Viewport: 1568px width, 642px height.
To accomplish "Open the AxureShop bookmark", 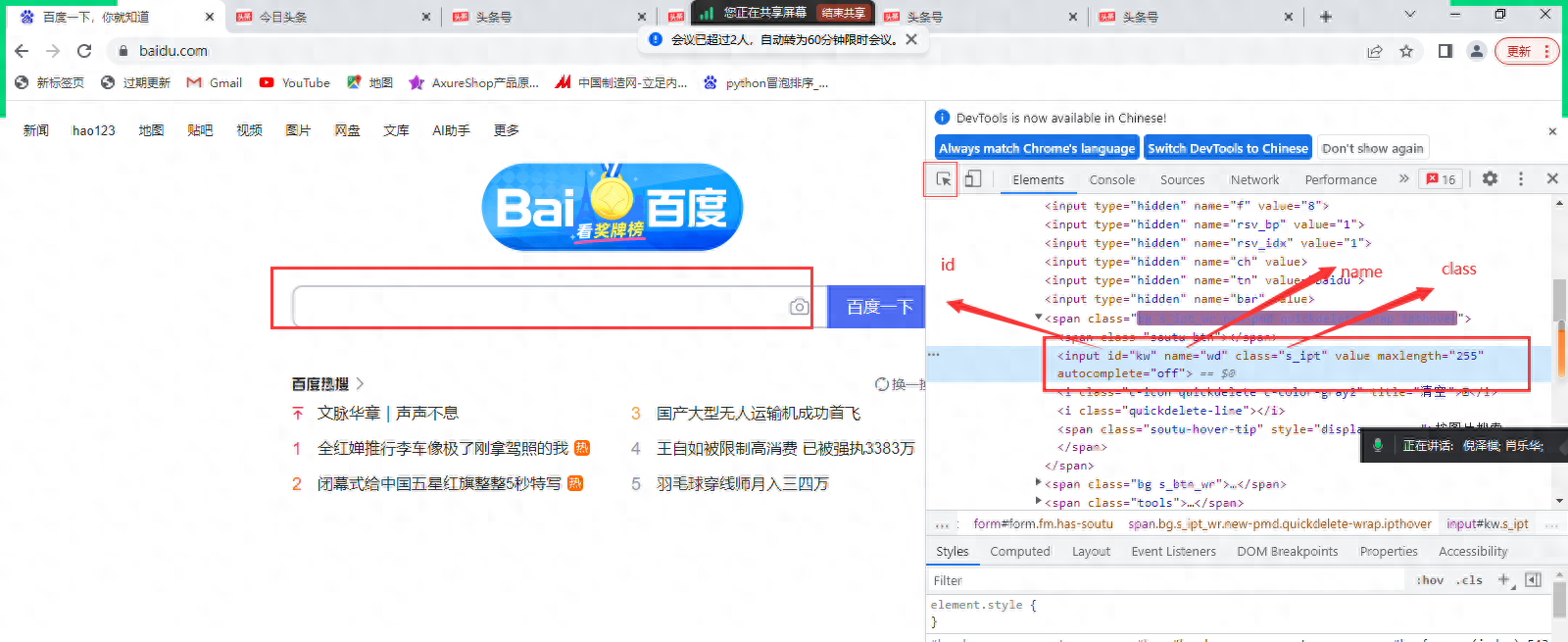I will point(474,82).
